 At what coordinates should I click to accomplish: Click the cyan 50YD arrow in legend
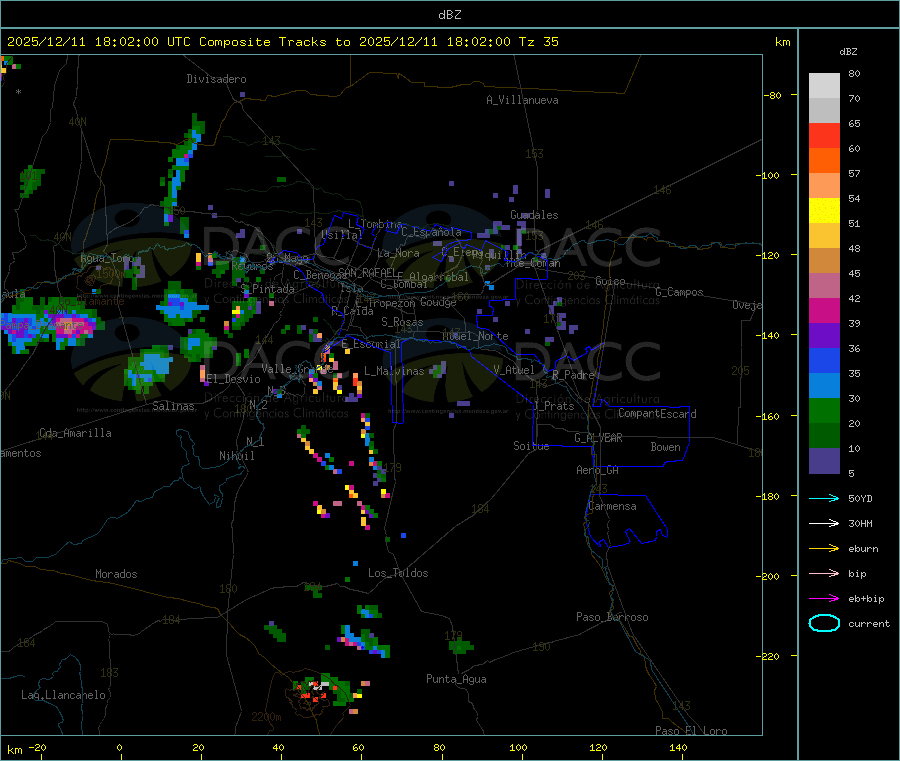click(824, 498)
